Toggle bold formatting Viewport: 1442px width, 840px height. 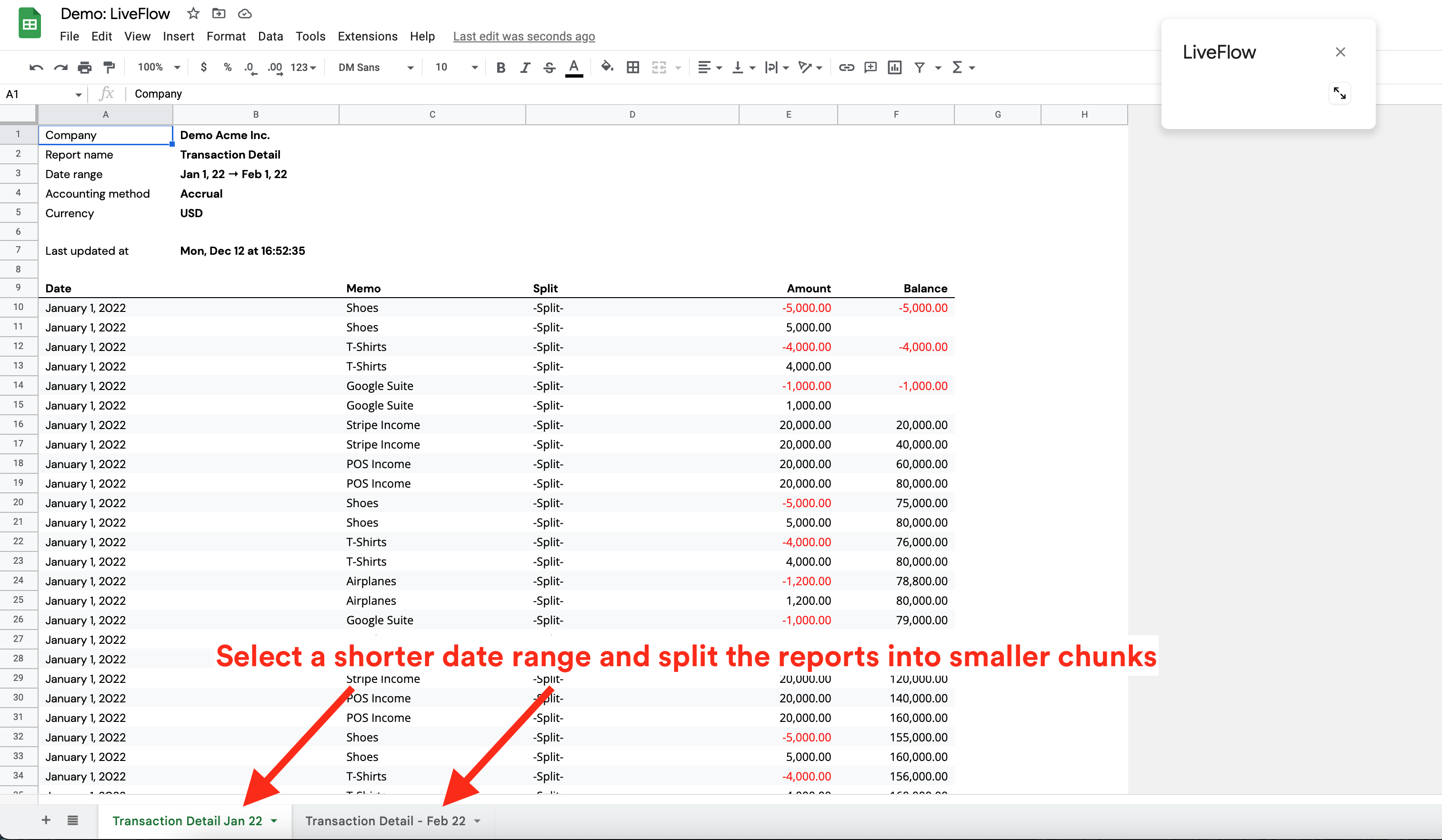[501, 68]
